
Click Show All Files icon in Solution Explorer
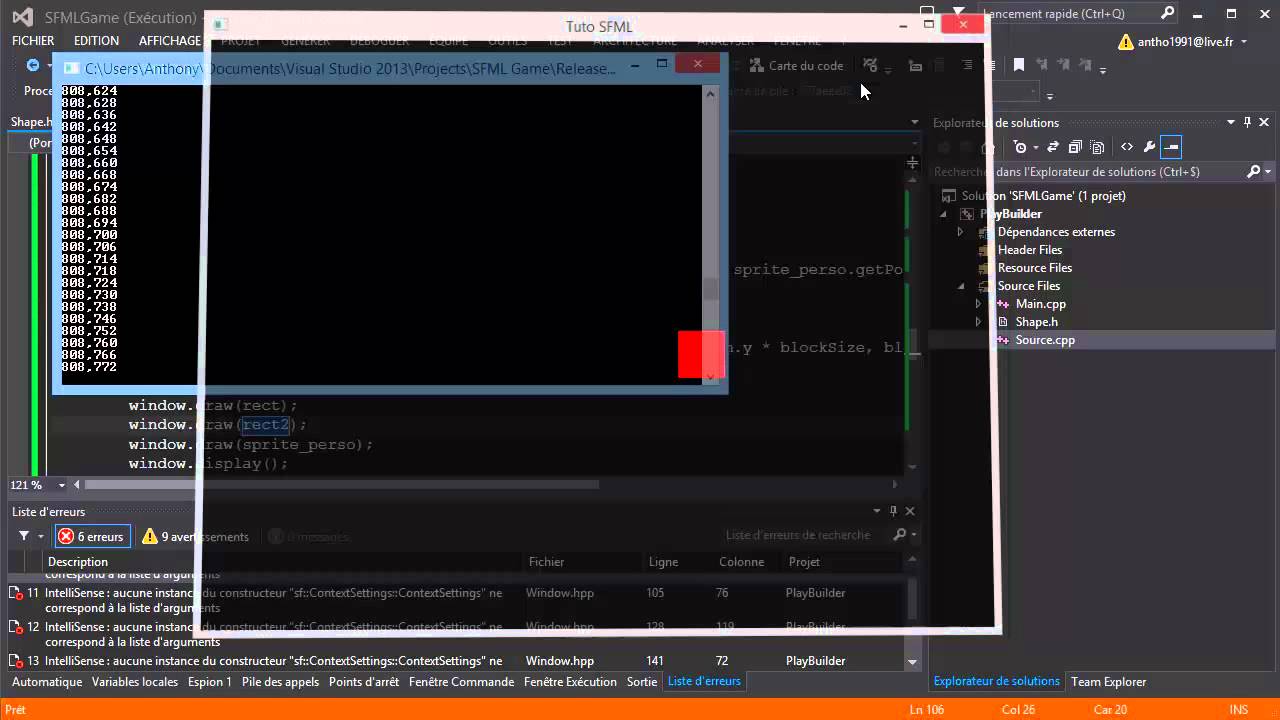tap(1097, 147)
